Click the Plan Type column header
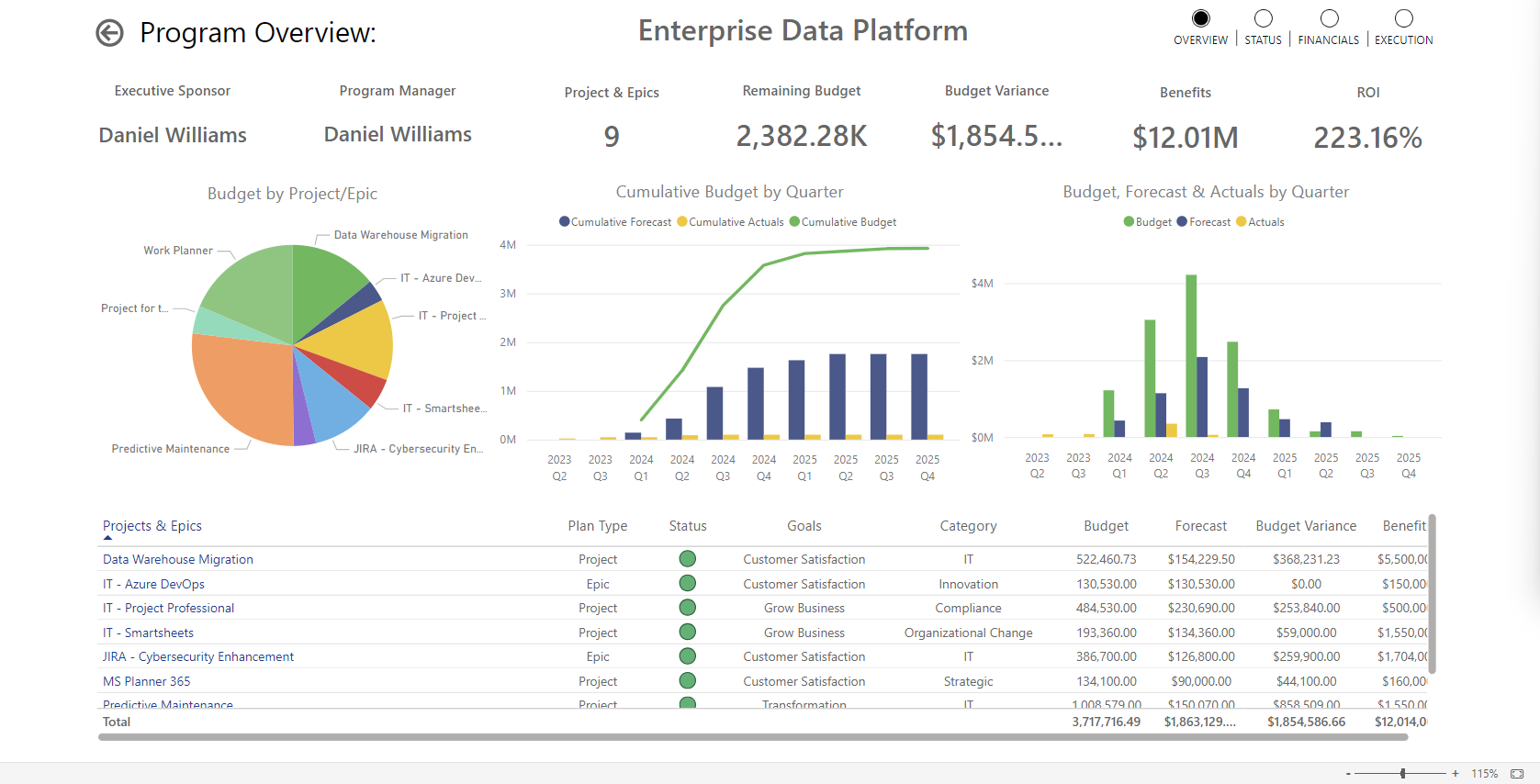Viewport: 1540px width, 784px height. (597, 526)
